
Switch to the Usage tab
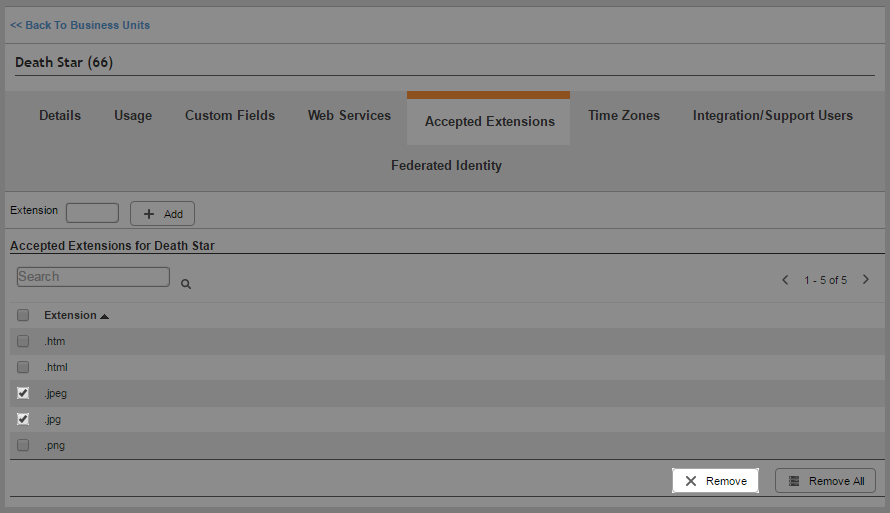coord(133,116)
